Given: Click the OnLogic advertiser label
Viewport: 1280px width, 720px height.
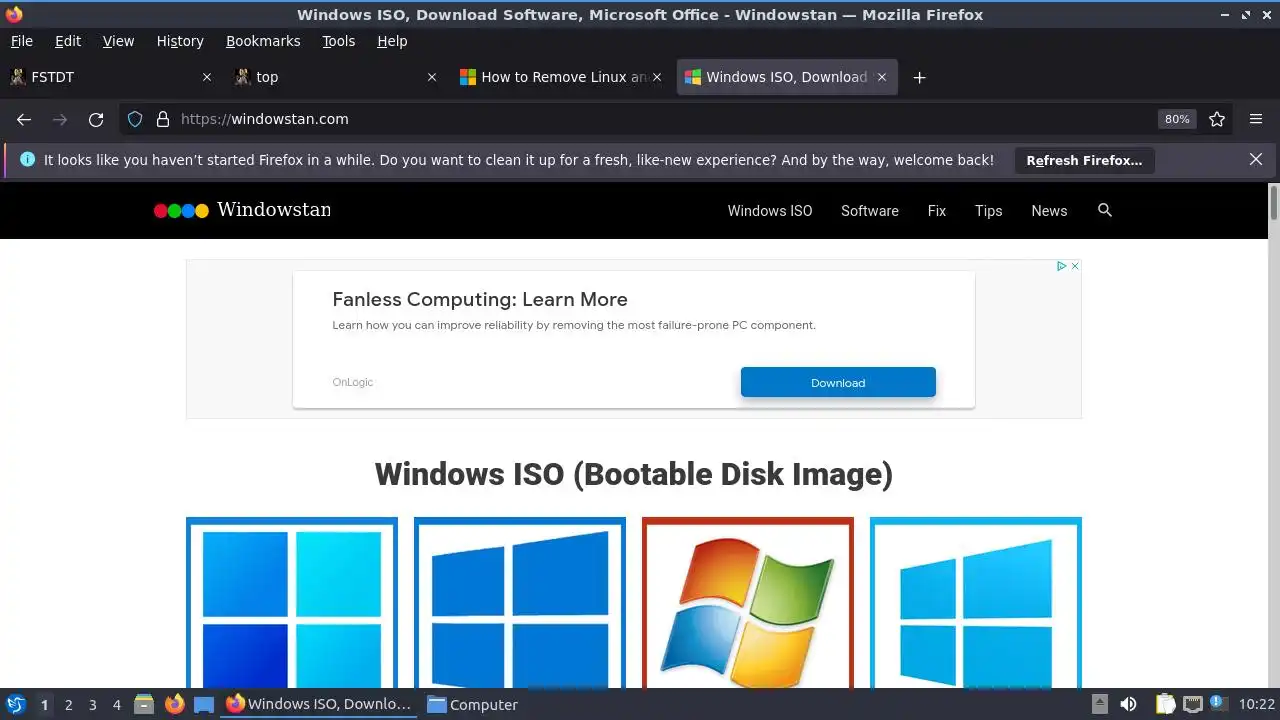Looking at the screenshot, I should pos(352,382).
